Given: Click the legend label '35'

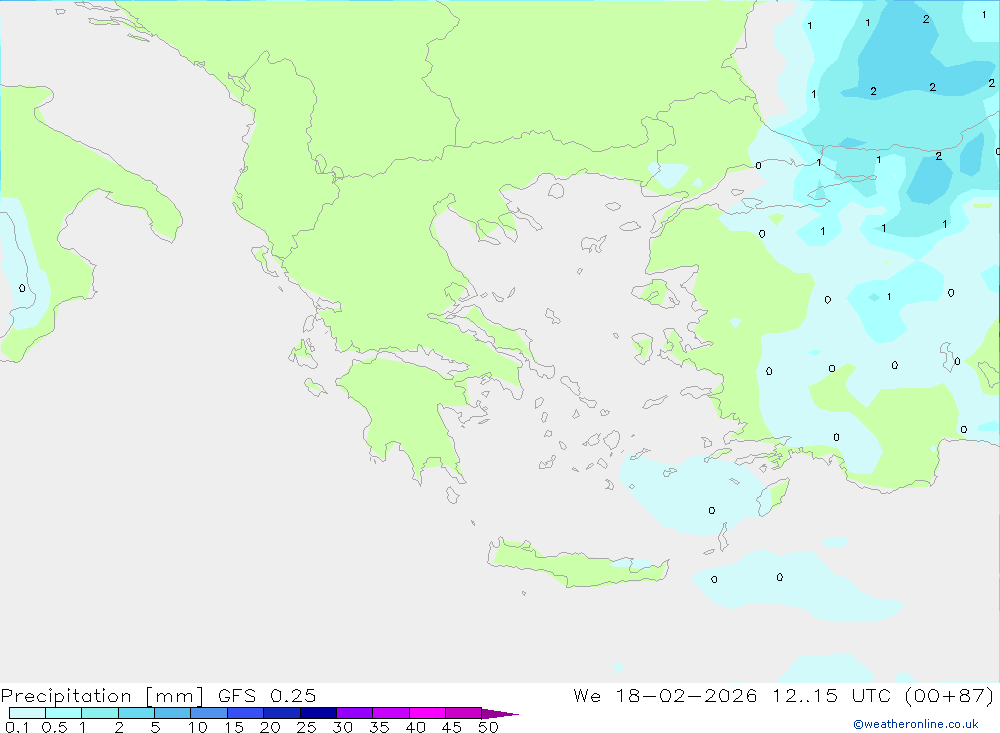Looking at the screenshot, I should point(379,727).
